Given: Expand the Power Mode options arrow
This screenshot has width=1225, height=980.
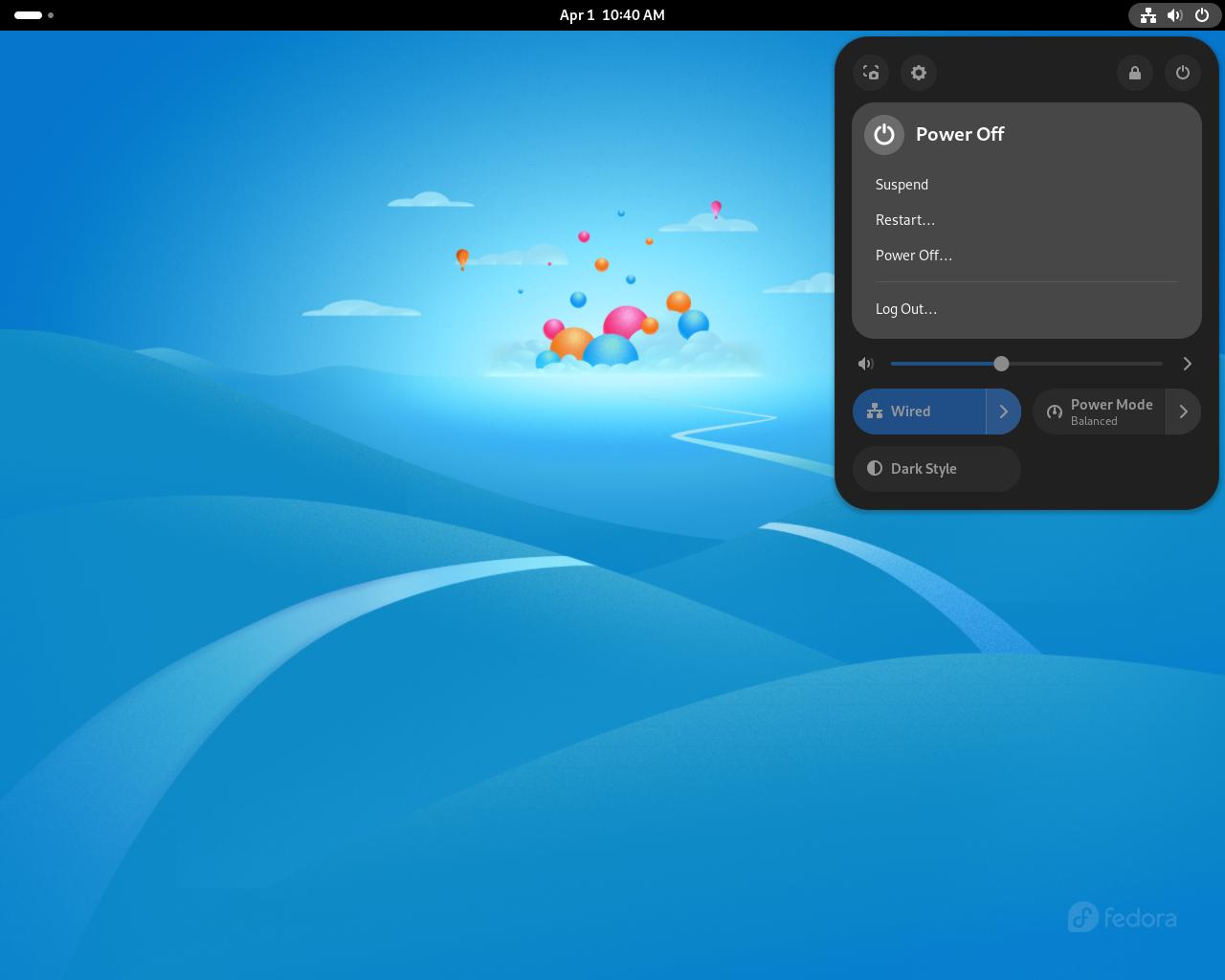Looking at the screenshot, I should pyautogui.click(x=1184, y=412).
